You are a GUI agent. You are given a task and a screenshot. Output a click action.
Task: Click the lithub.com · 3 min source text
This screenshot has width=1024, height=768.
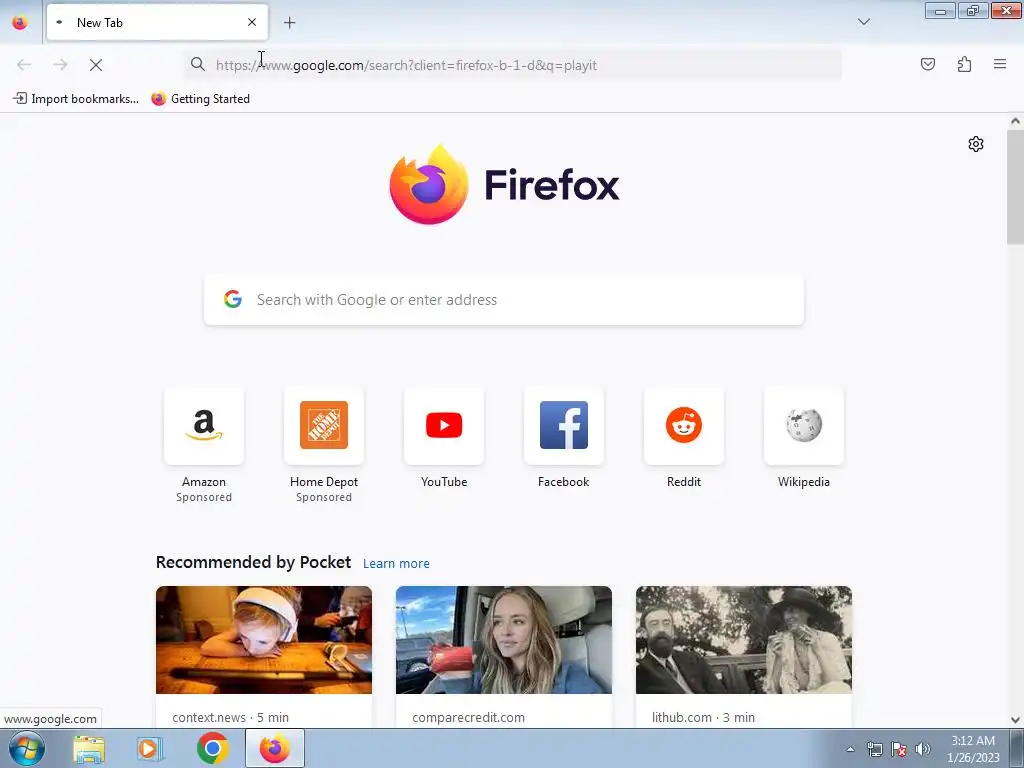(x=703, y=717)
